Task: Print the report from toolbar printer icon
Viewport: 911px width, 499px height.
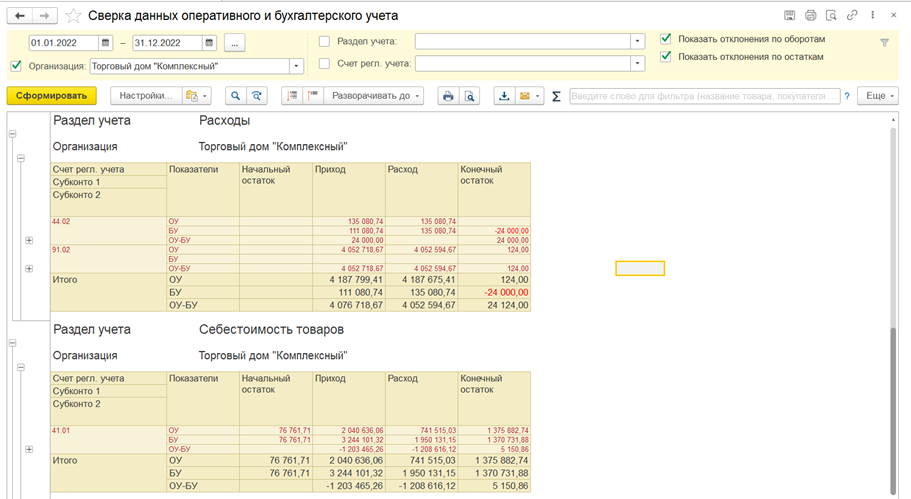Action: coord(448,96)
